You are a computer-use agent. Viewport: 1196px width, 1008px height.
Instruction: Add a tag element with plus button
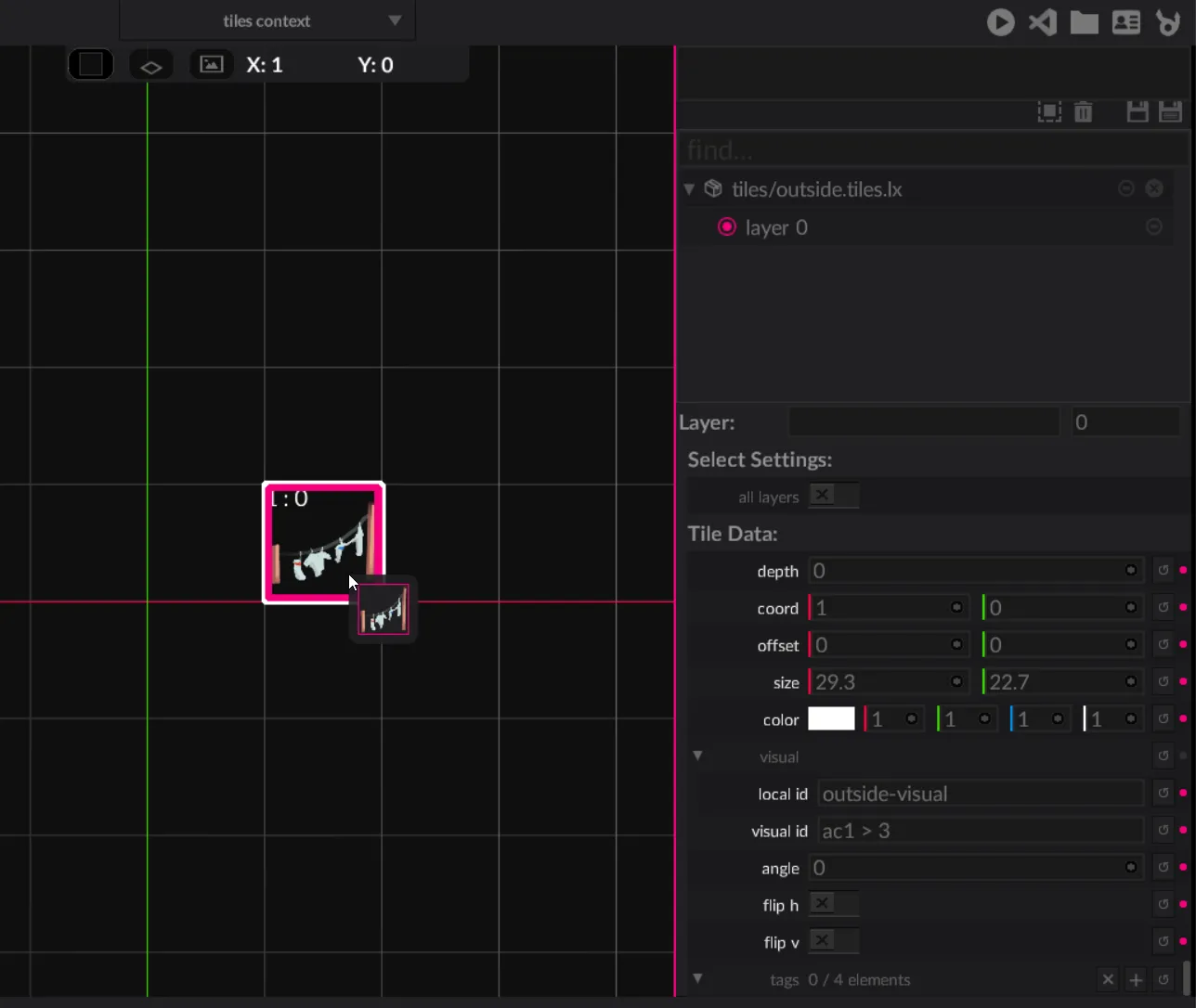tap(1136, 979)
